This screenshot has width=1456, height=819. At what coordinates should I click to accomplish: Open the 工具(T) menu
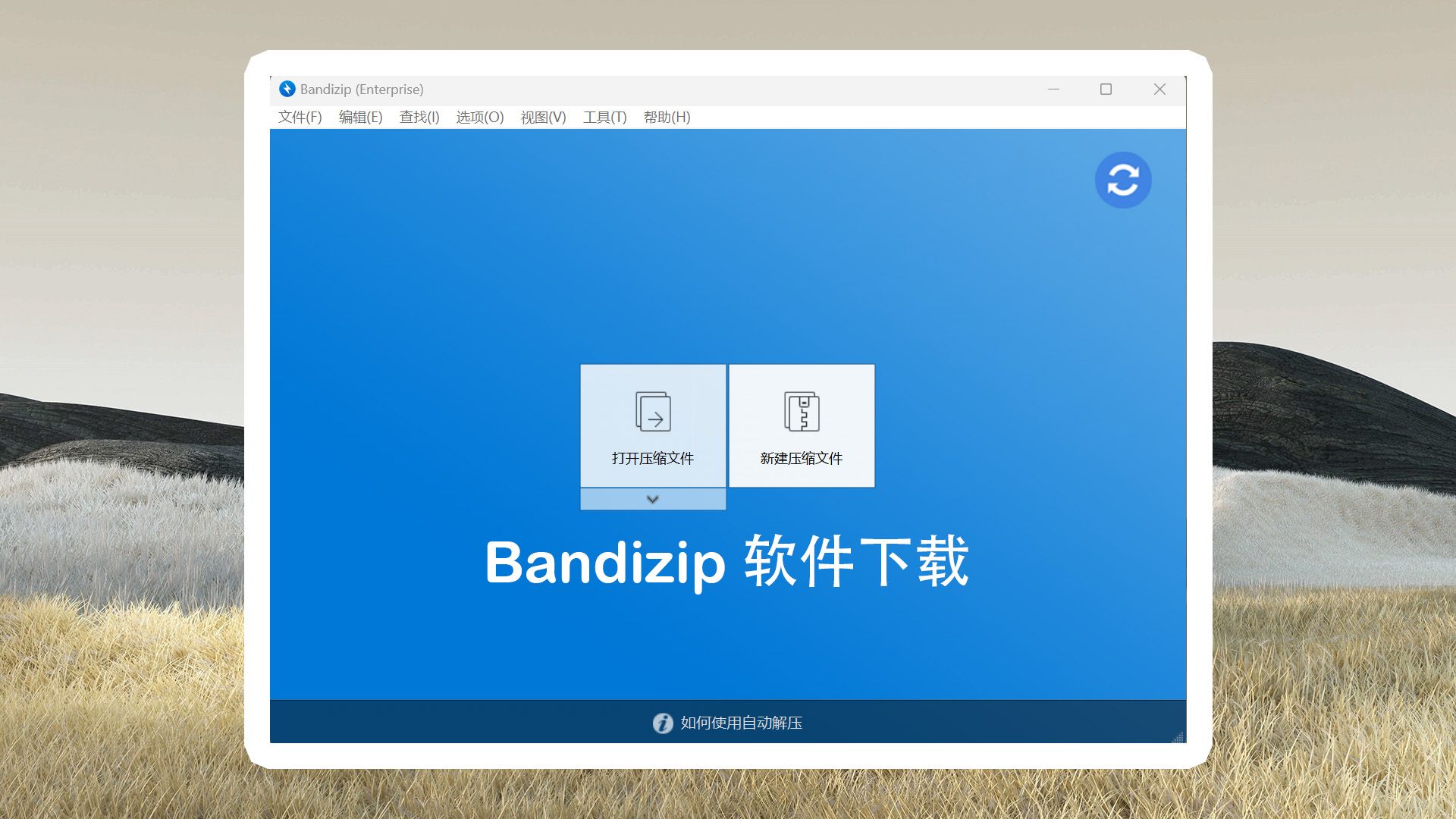(604, 117)
